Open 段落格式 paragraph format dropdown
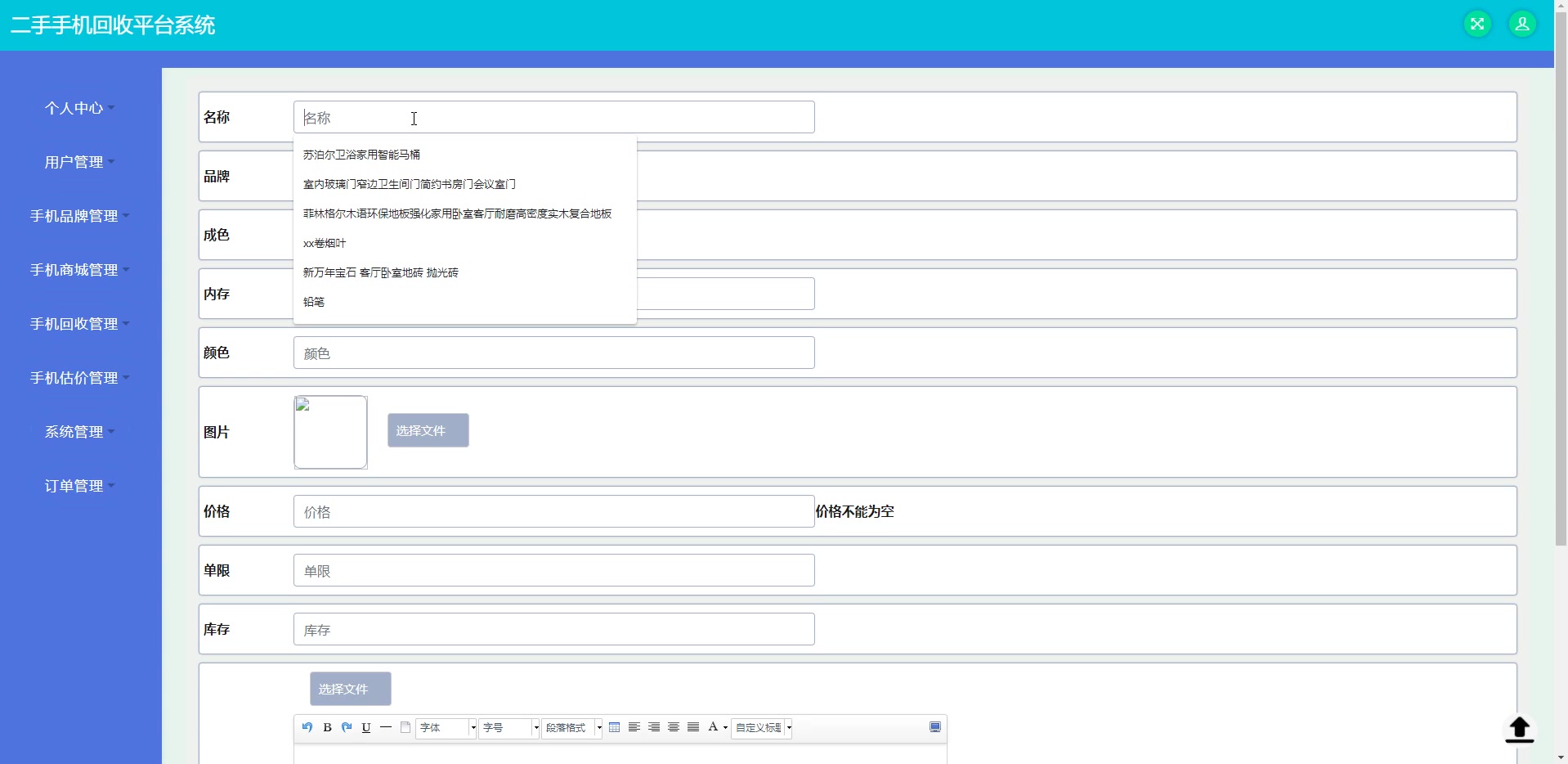The height and width of the screenshot is (764, 1568). pos(572,727)
